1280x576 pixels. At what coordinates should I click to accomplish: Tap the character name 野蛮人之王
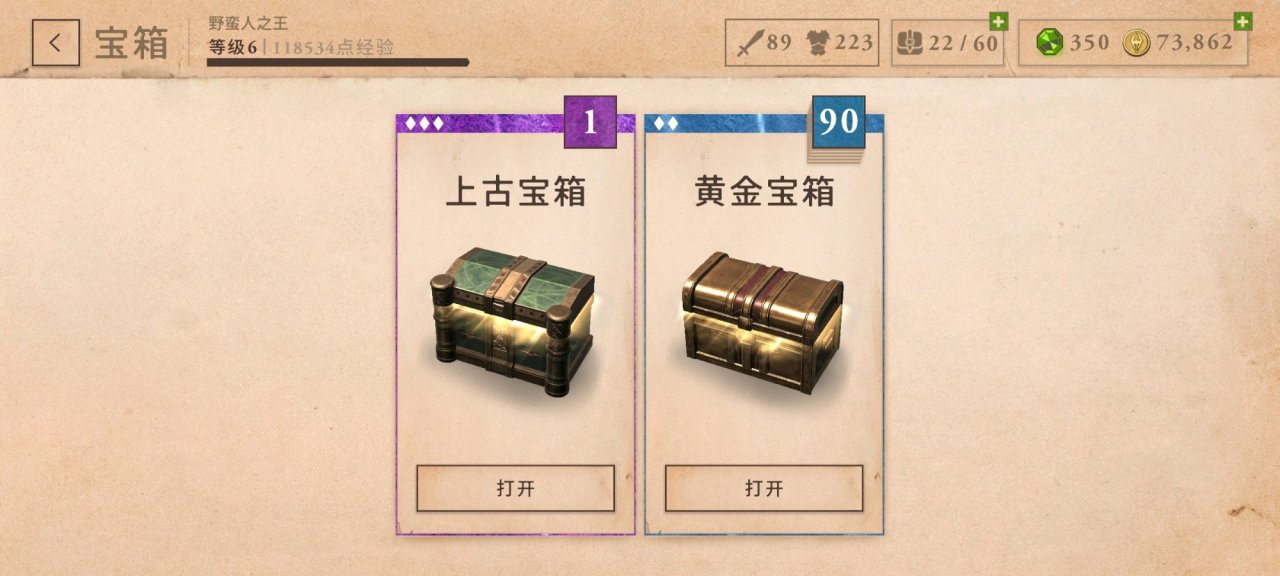(248, 23)
